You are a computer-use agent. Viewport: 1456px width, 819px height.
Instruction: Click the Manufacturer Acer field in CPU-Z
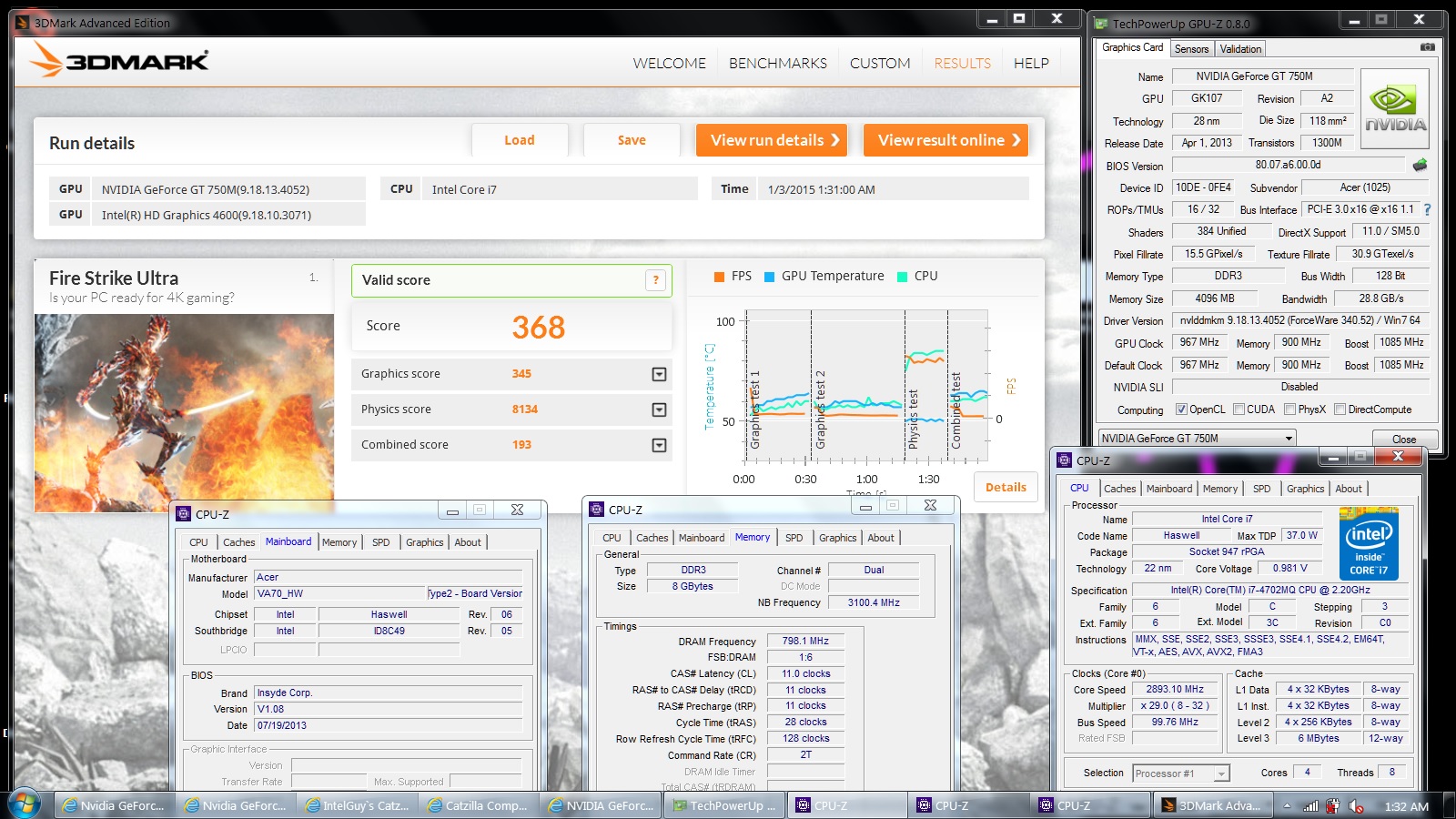coord(389,577)
